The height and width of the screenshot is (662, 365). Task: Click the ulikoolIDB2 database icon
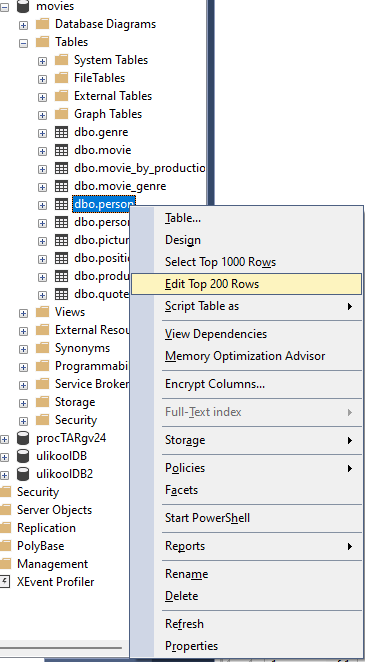23,475
